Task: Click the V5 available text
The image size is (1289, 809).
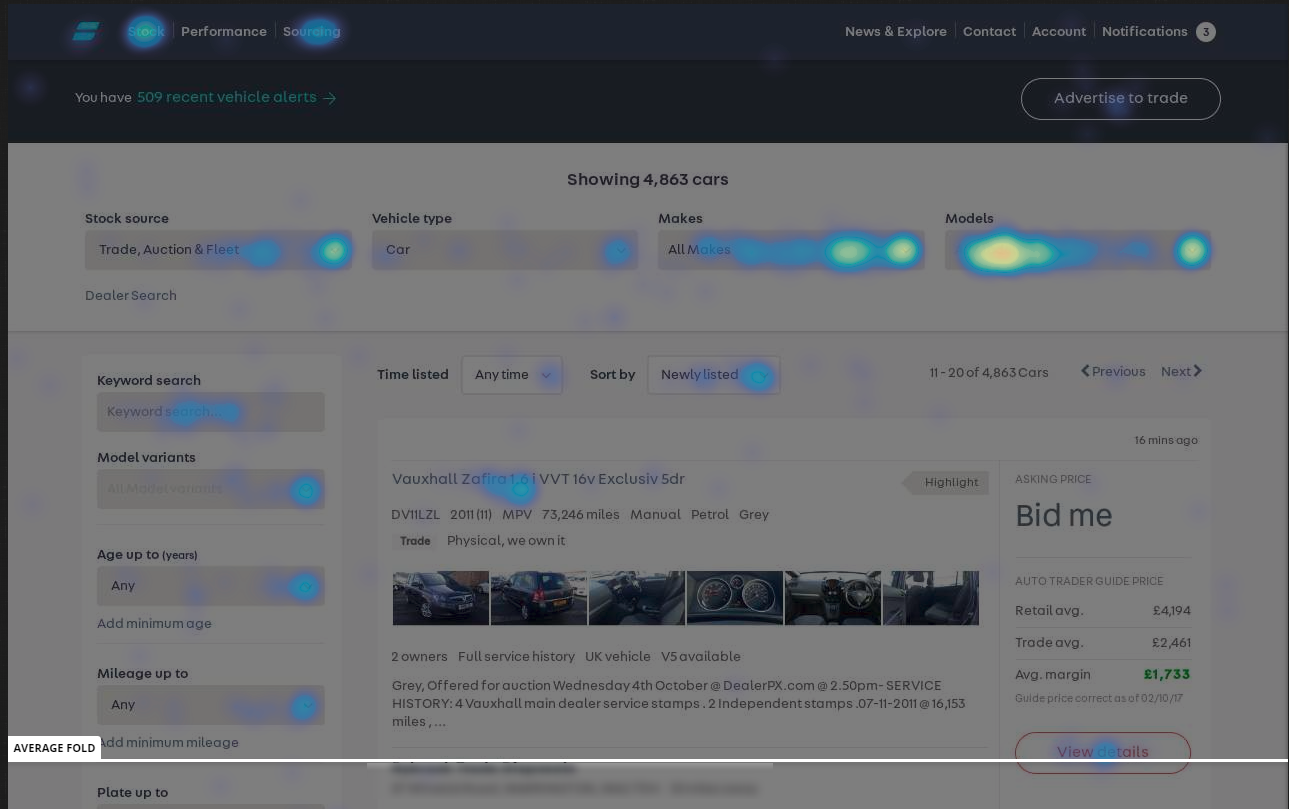Action: point(700,656)
